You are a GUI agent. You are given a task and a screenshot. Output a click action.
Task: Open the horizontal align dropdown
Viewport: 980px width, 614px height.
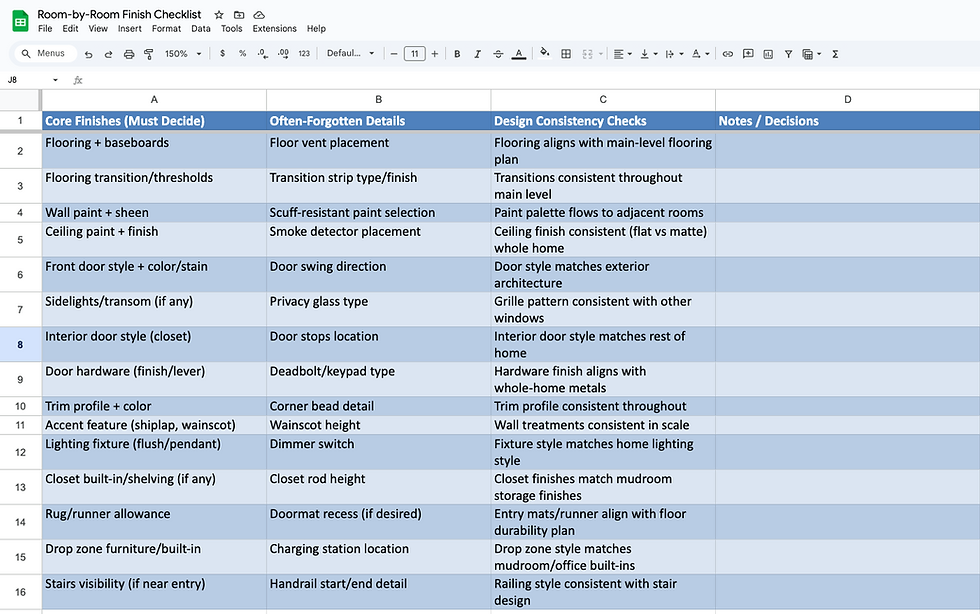click(x=622, y=54)
